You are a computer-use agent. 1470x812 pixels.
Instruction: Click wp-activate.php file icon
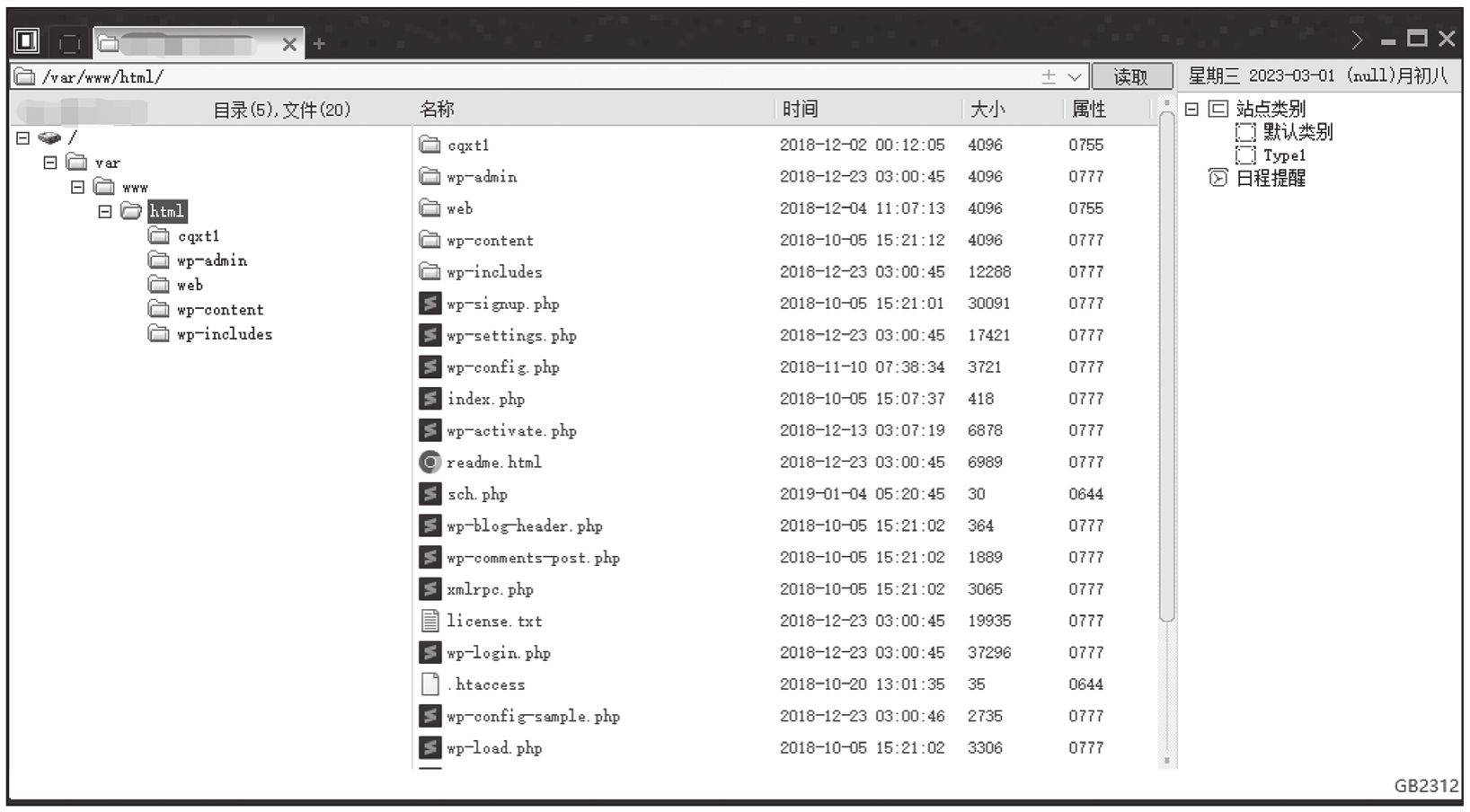[430, 430]
